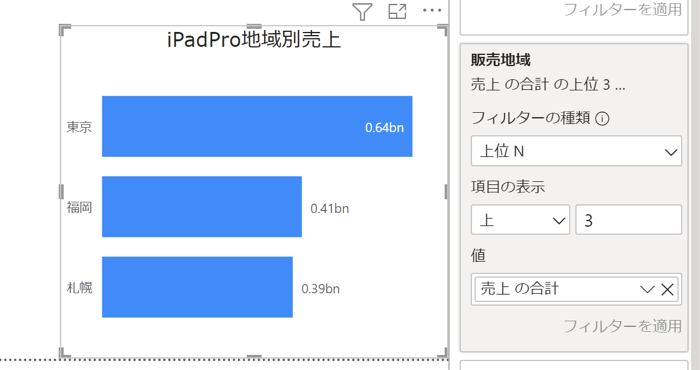Select the 東京 bar in the chart
The width and height of the screenshot is (700, 370).
click(x=257, y=126)
